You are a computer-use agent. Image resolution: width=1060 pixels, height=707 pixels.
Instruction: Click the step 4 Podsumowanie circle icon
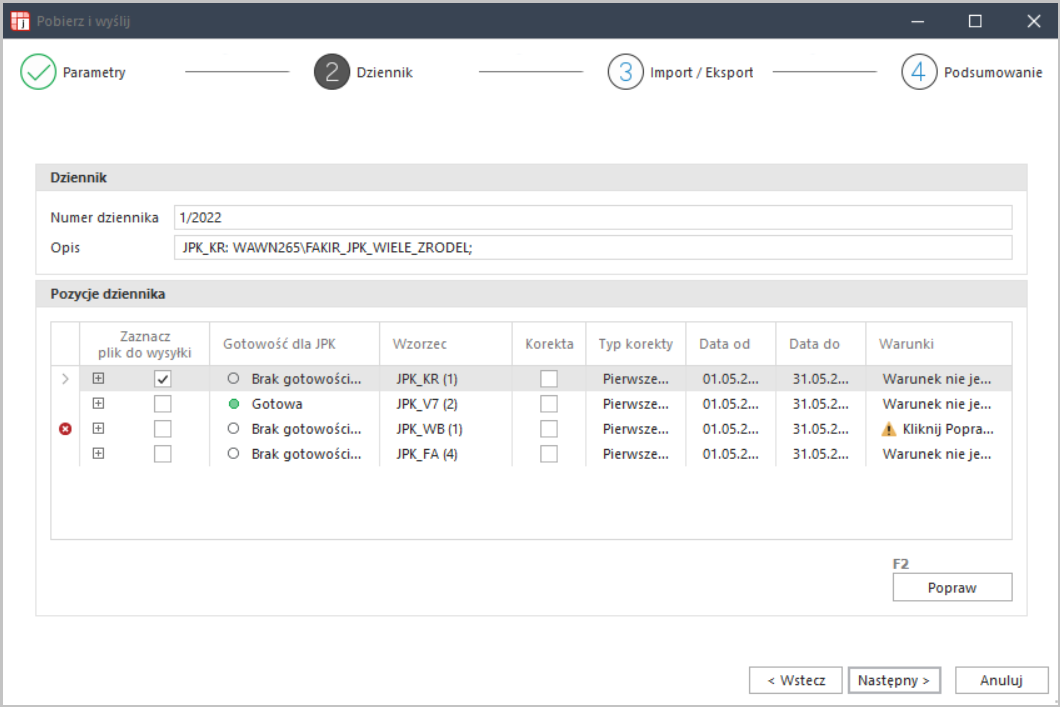click(x=919, y=73)
